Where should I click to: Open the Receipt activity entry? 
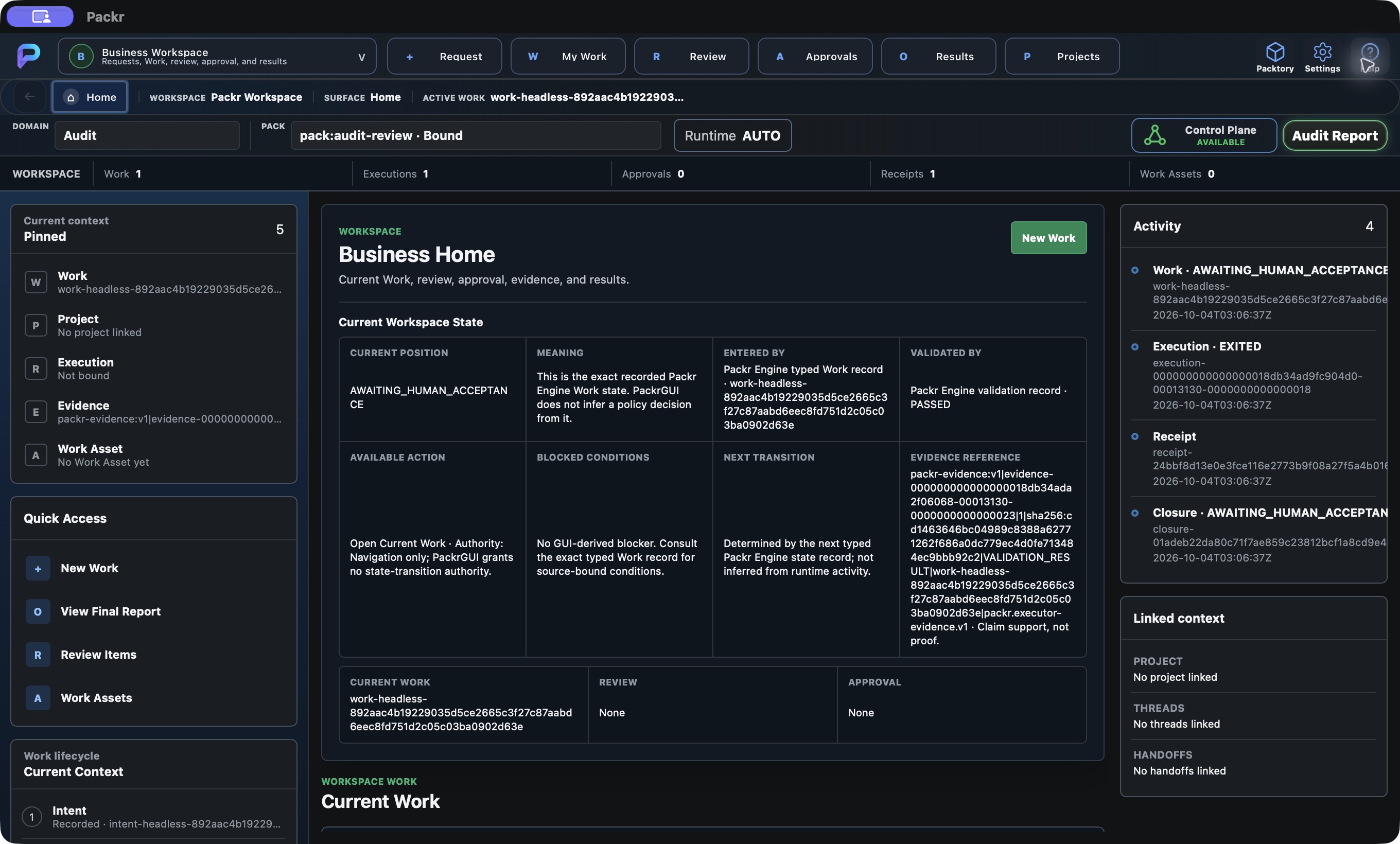tap(1254, 459)
